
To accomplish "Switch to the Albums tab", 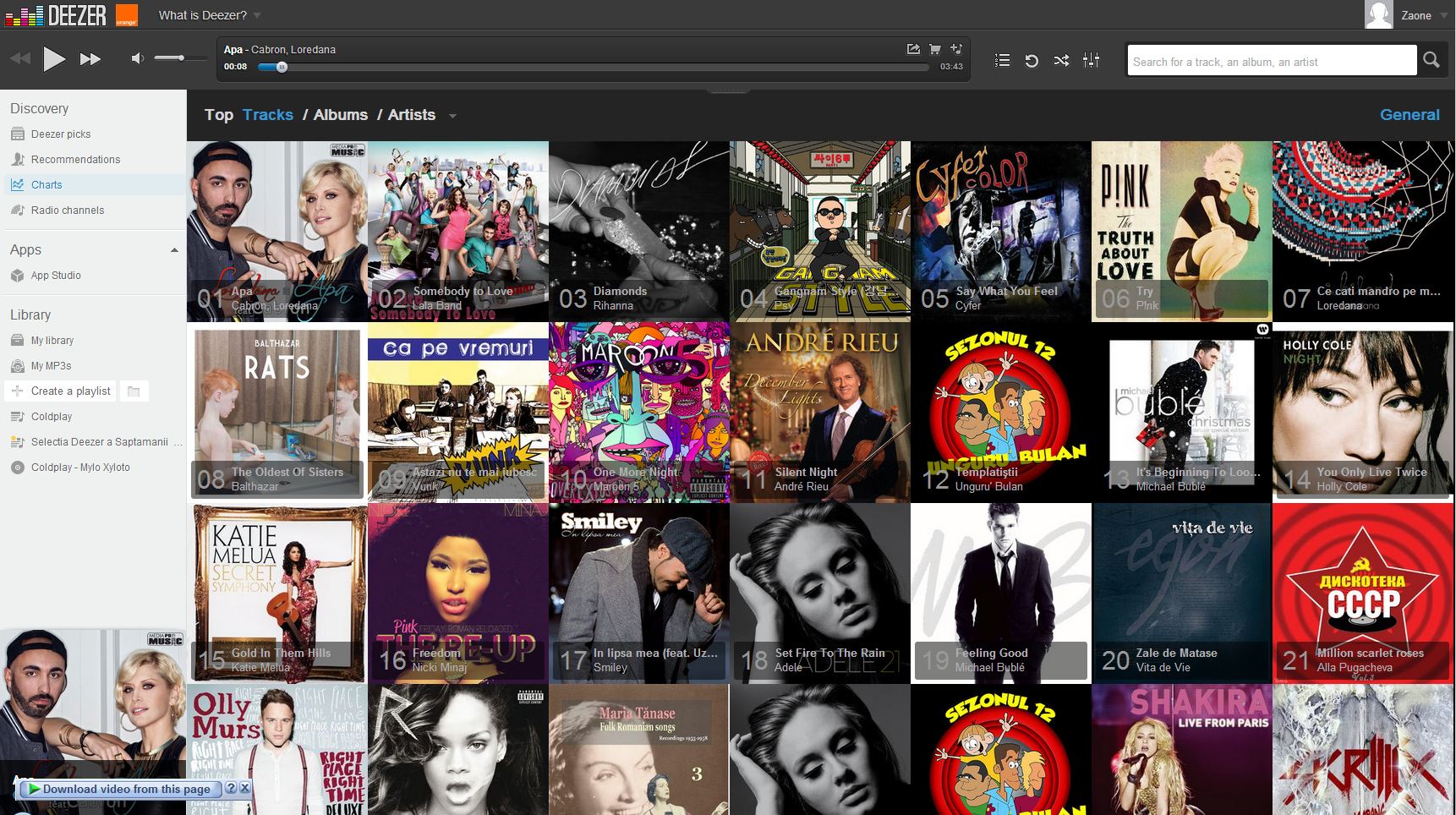I will point(341,115).
